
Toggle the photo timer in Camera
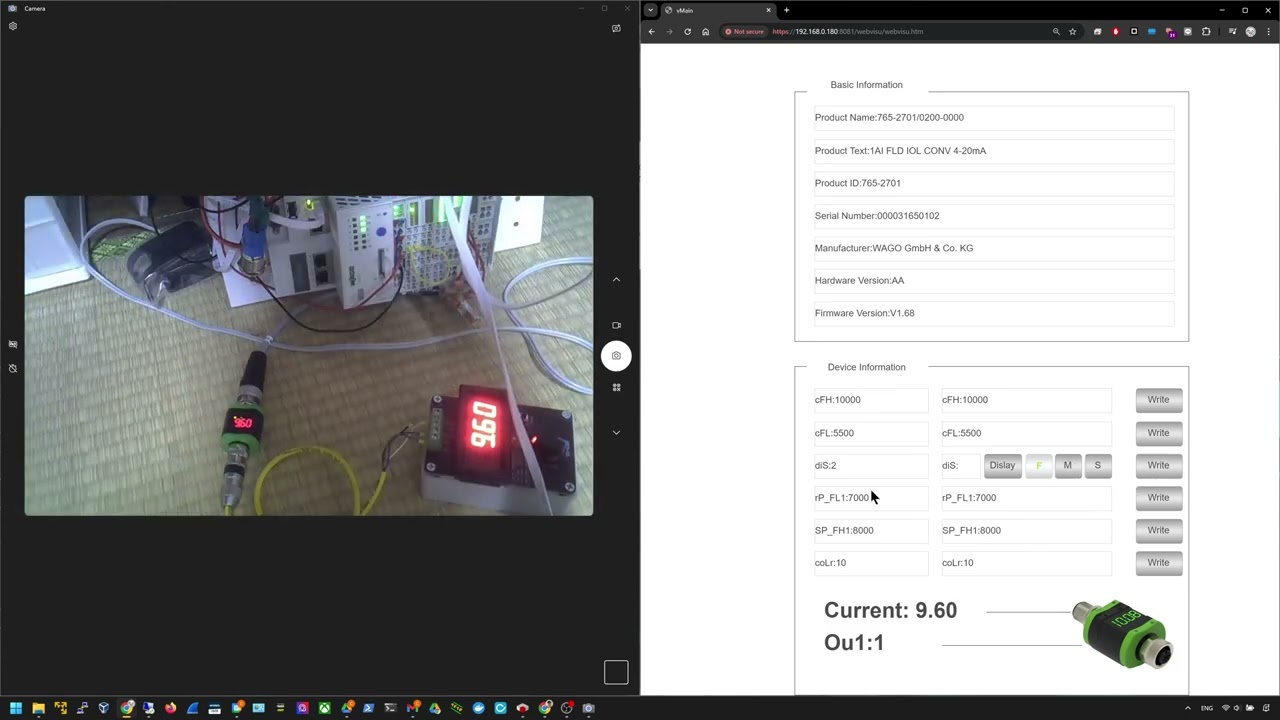pyautogui.click(x=13, y=368)
